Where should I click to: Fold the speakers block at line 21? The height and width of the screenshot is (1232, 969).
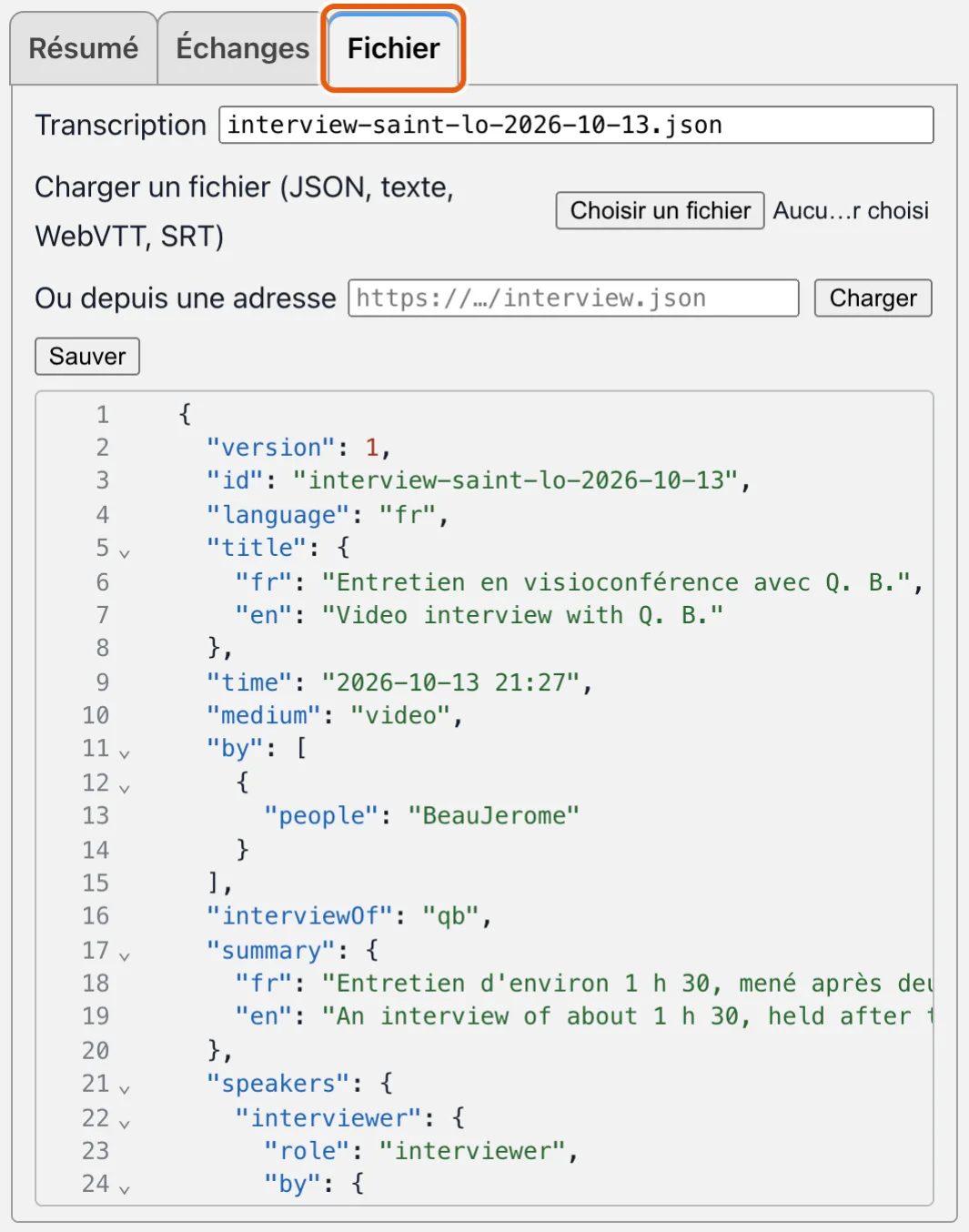pos(125,1088)
